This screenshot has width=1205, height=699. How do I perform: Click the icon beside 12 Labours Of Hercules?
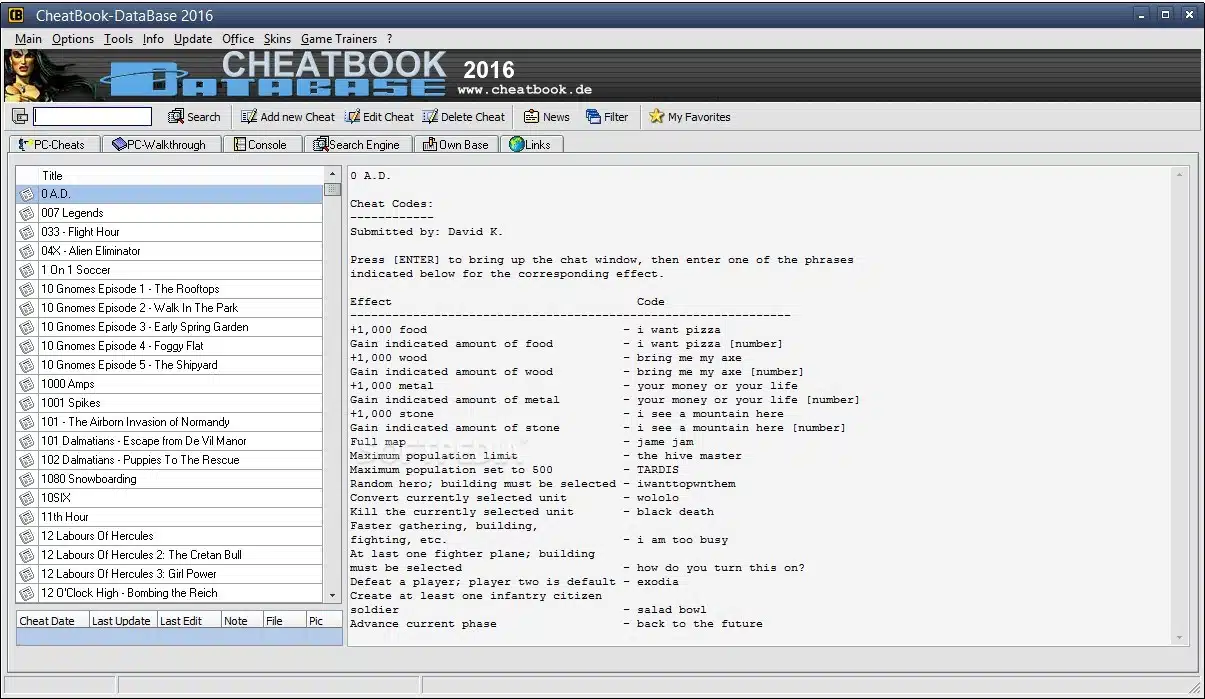tap(27, 536)
